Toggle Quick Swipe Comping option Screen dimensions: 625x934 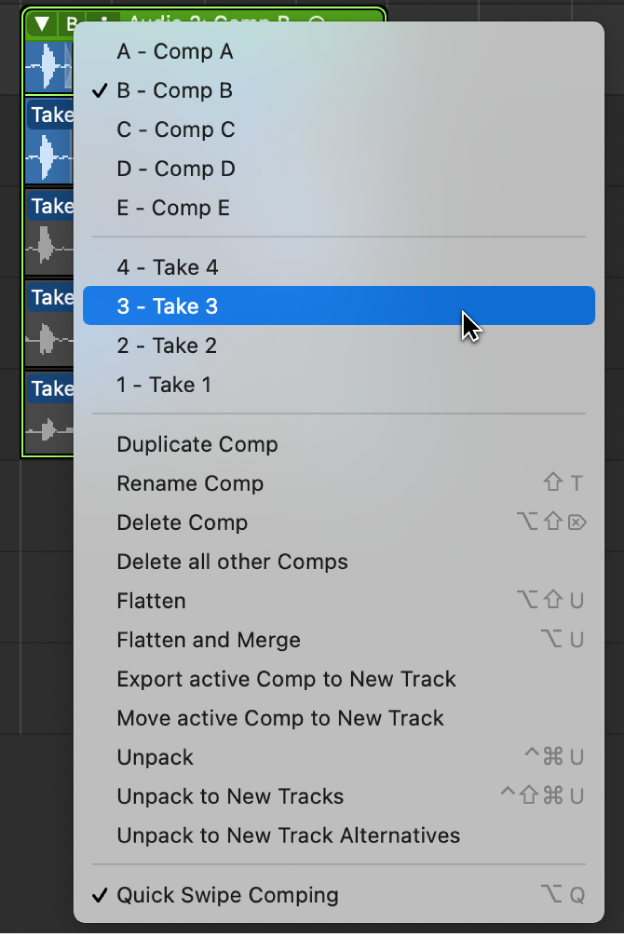tap(227, 895)
